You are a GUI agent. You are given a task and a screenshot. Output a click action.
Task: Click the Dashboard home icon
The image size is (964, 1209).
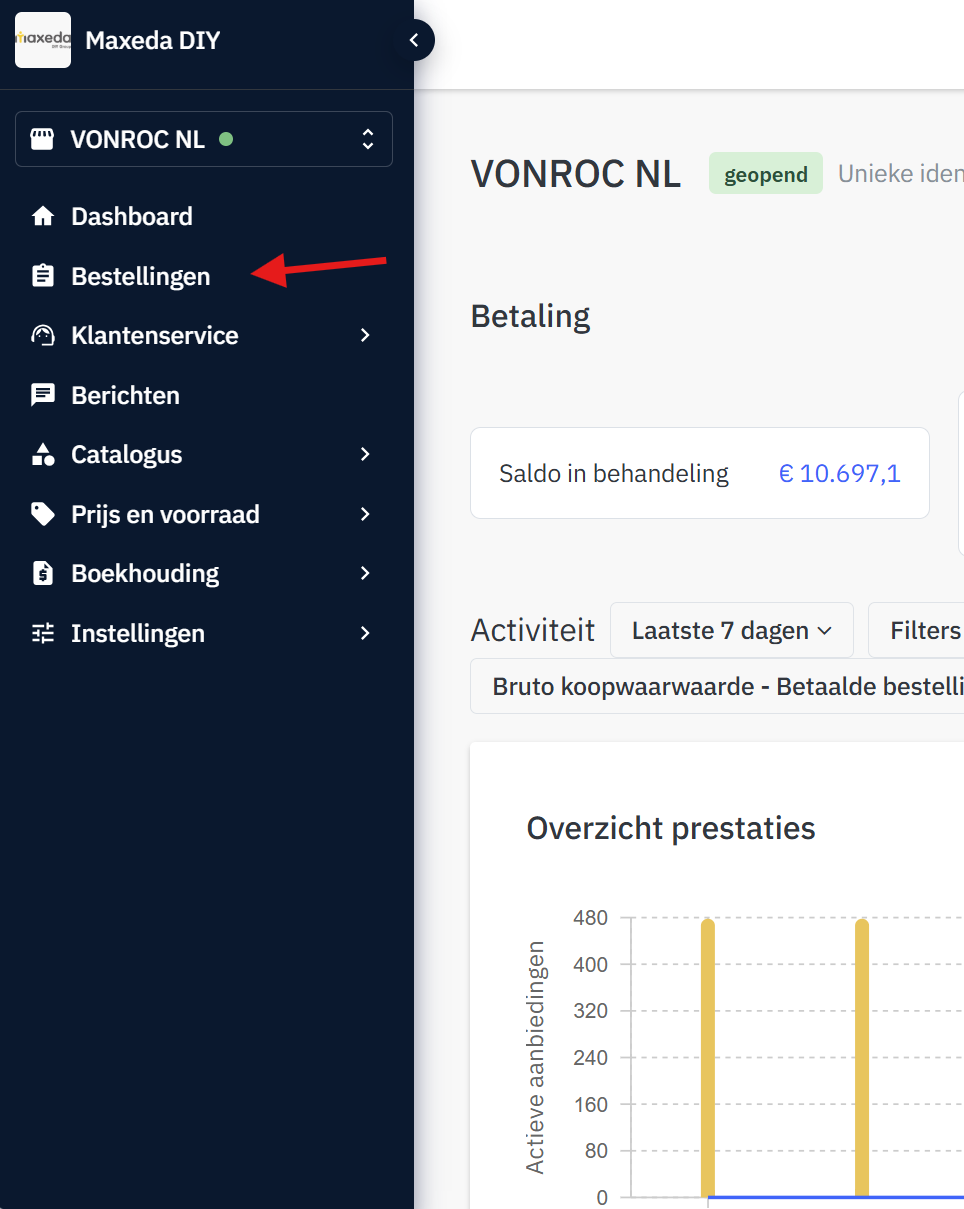42,216
